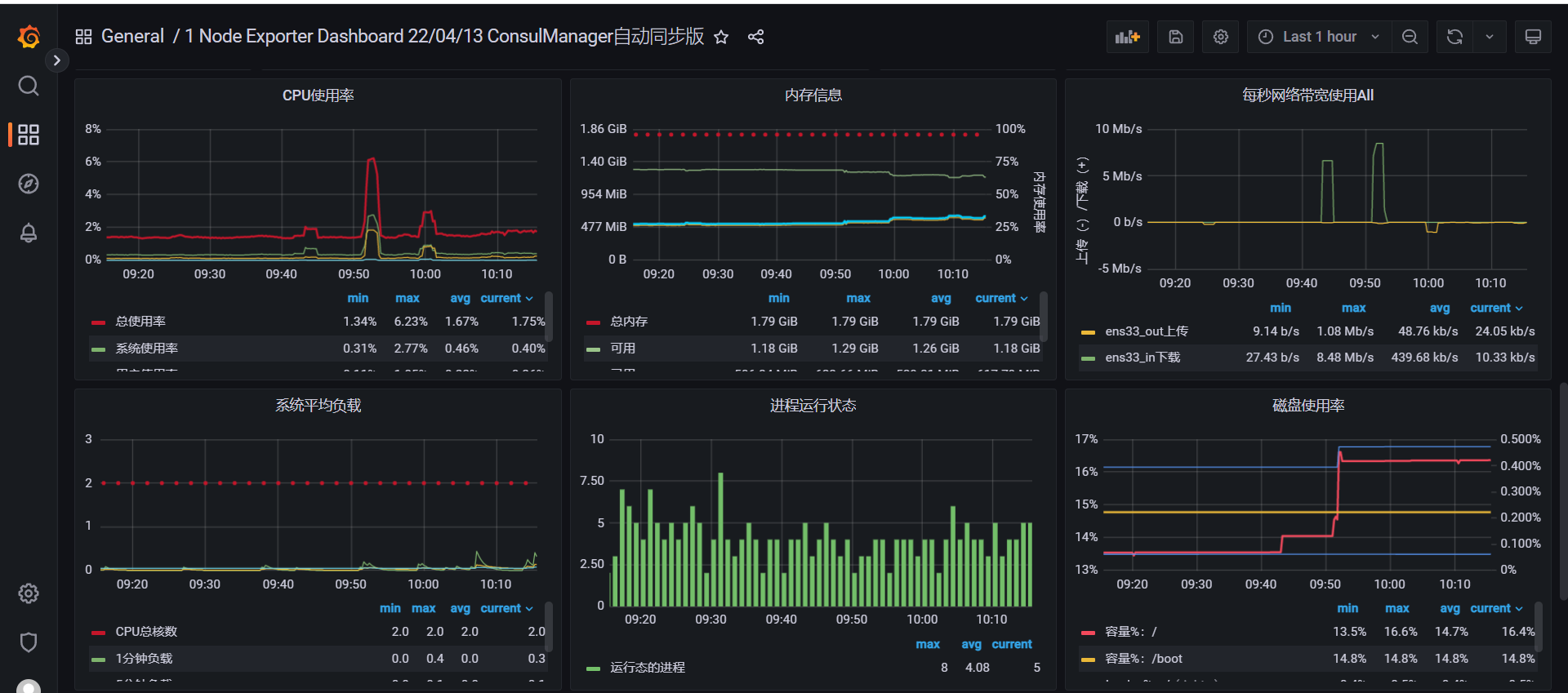Open the General folder link
The width and height of the screenshot is (1568, 693).
132,37
